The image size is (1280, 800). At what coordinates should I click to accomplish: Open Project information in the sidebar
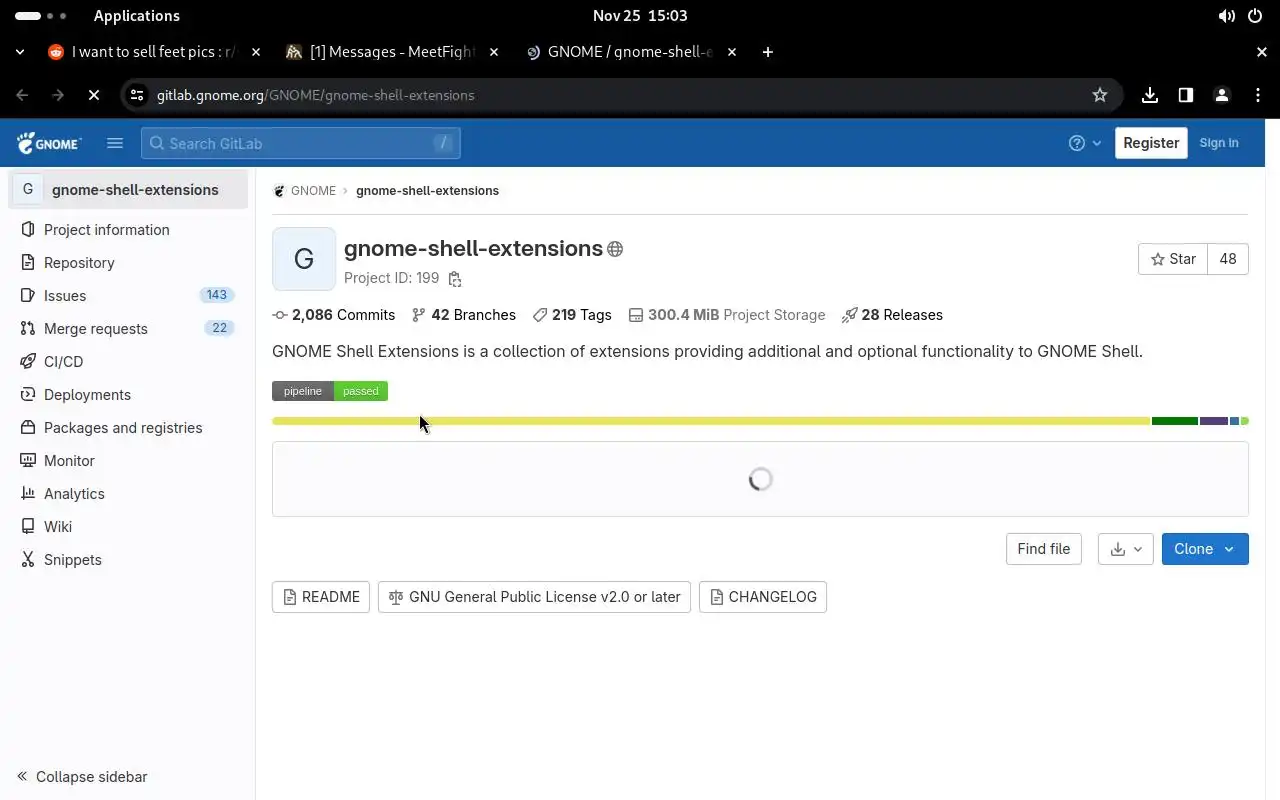point(128,230)
